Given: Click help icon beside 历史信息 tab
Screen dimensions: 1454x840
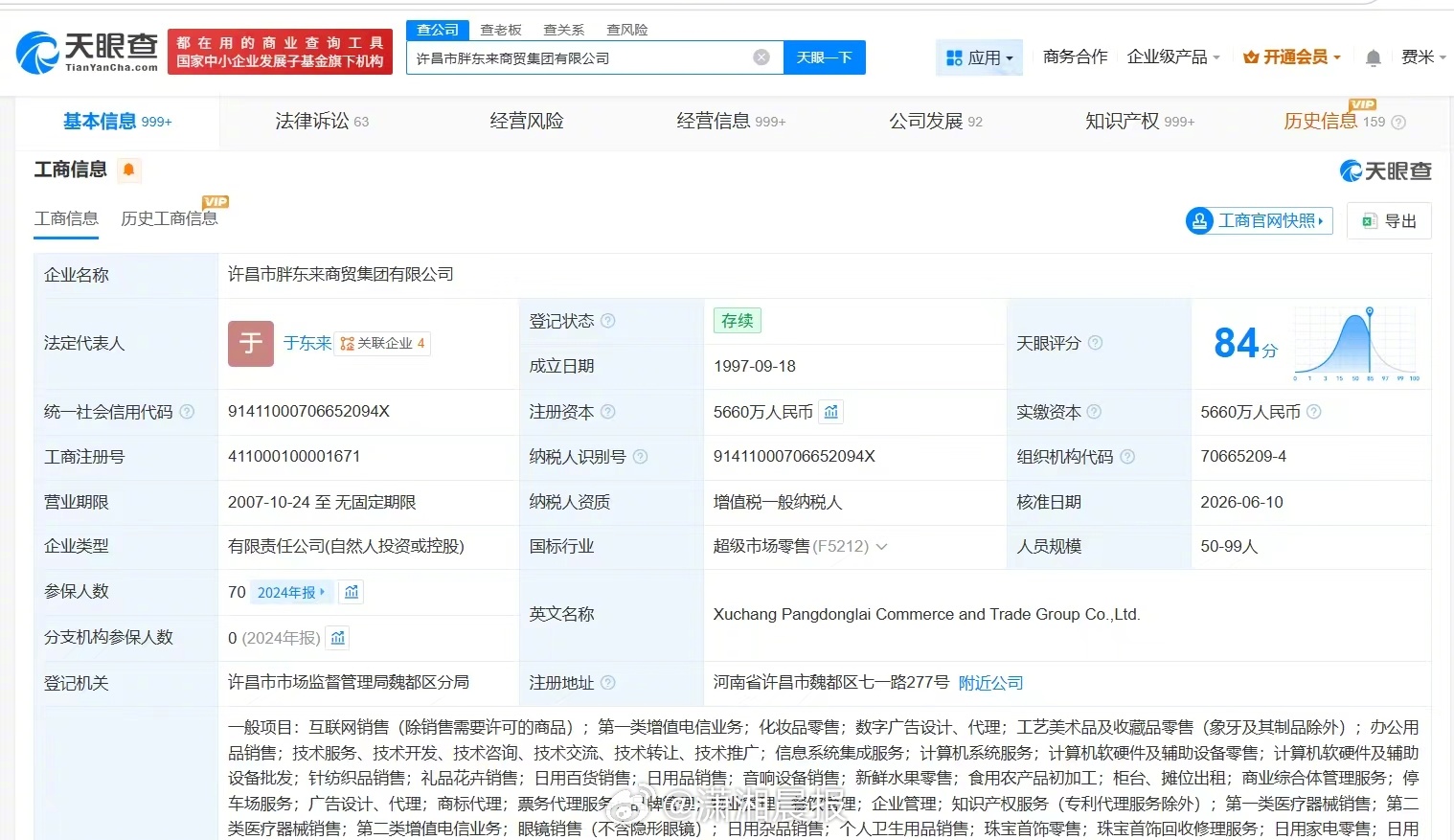Looking at the screenshot, I should point(1398,123).
